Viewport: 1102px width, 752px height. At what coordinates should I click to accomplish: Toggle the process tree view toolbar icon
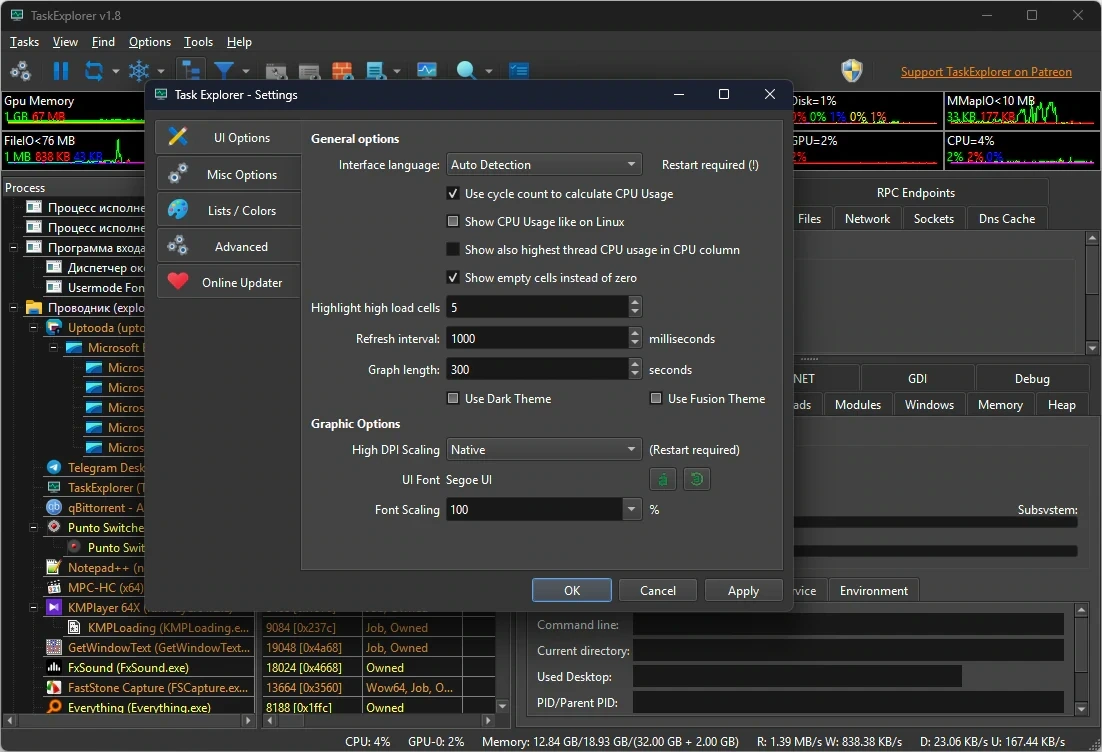(191, 71)
